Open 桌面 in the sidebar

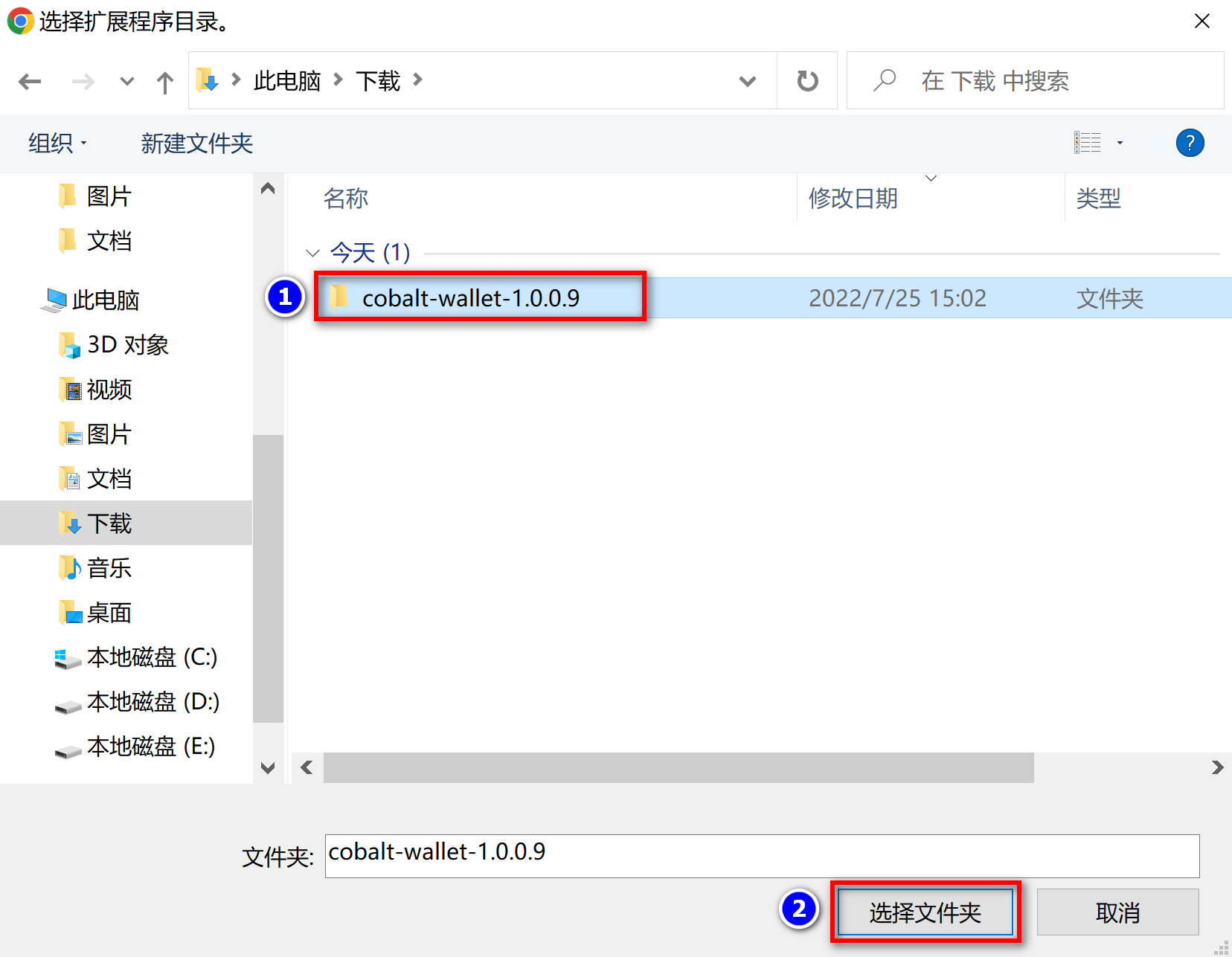coord(109,613)
